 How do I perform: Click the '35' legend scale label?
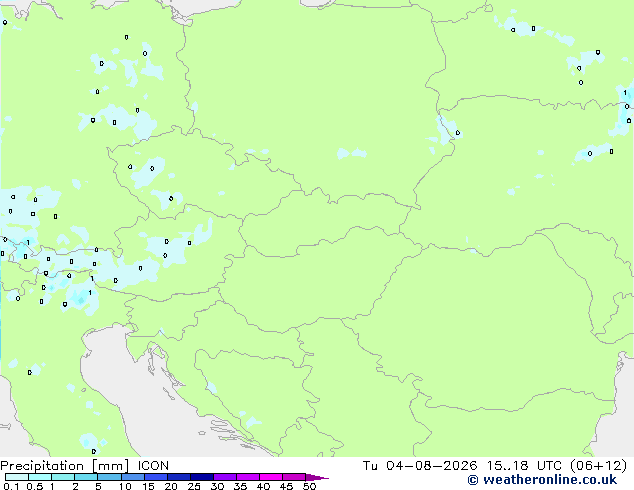(240, 486)
